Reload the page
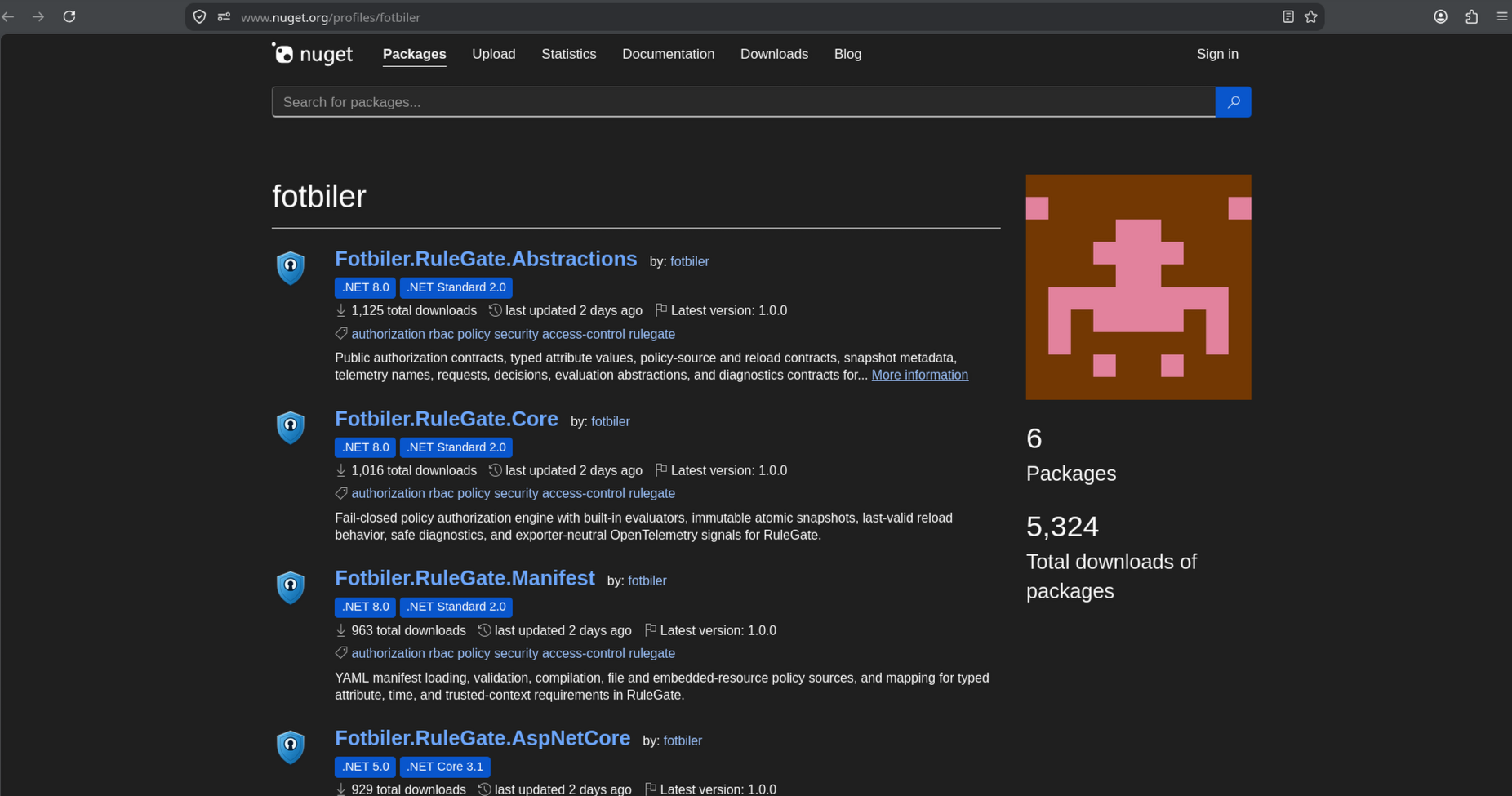Image resolution: width=1512 pixels, height=796 pixels. 69,16
